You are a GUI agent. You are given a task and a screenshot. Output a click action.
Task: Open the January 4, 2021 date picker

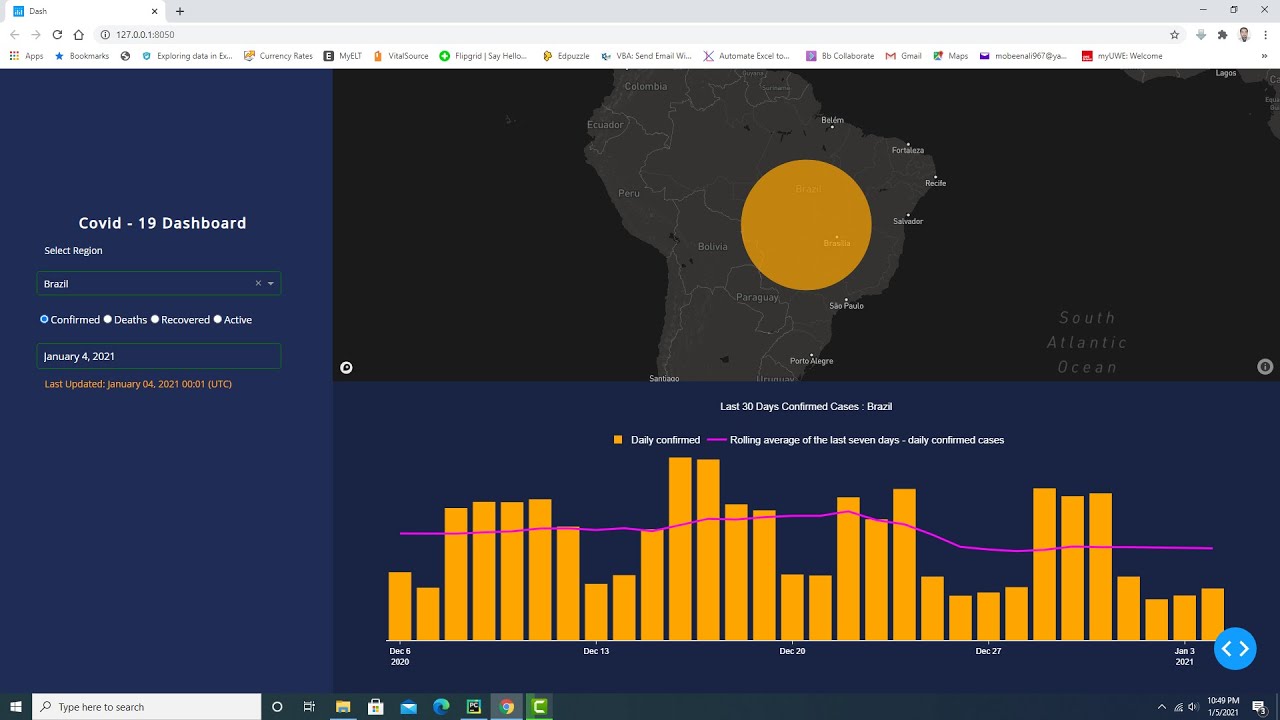coord(158,356)
